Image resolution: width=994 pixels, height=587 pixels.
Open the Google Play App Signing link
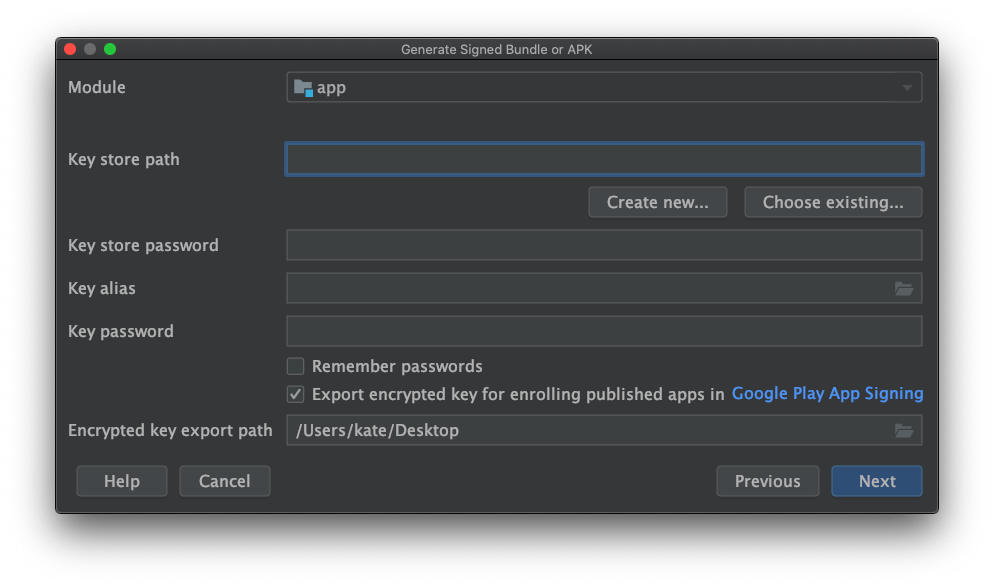point(827,394)
